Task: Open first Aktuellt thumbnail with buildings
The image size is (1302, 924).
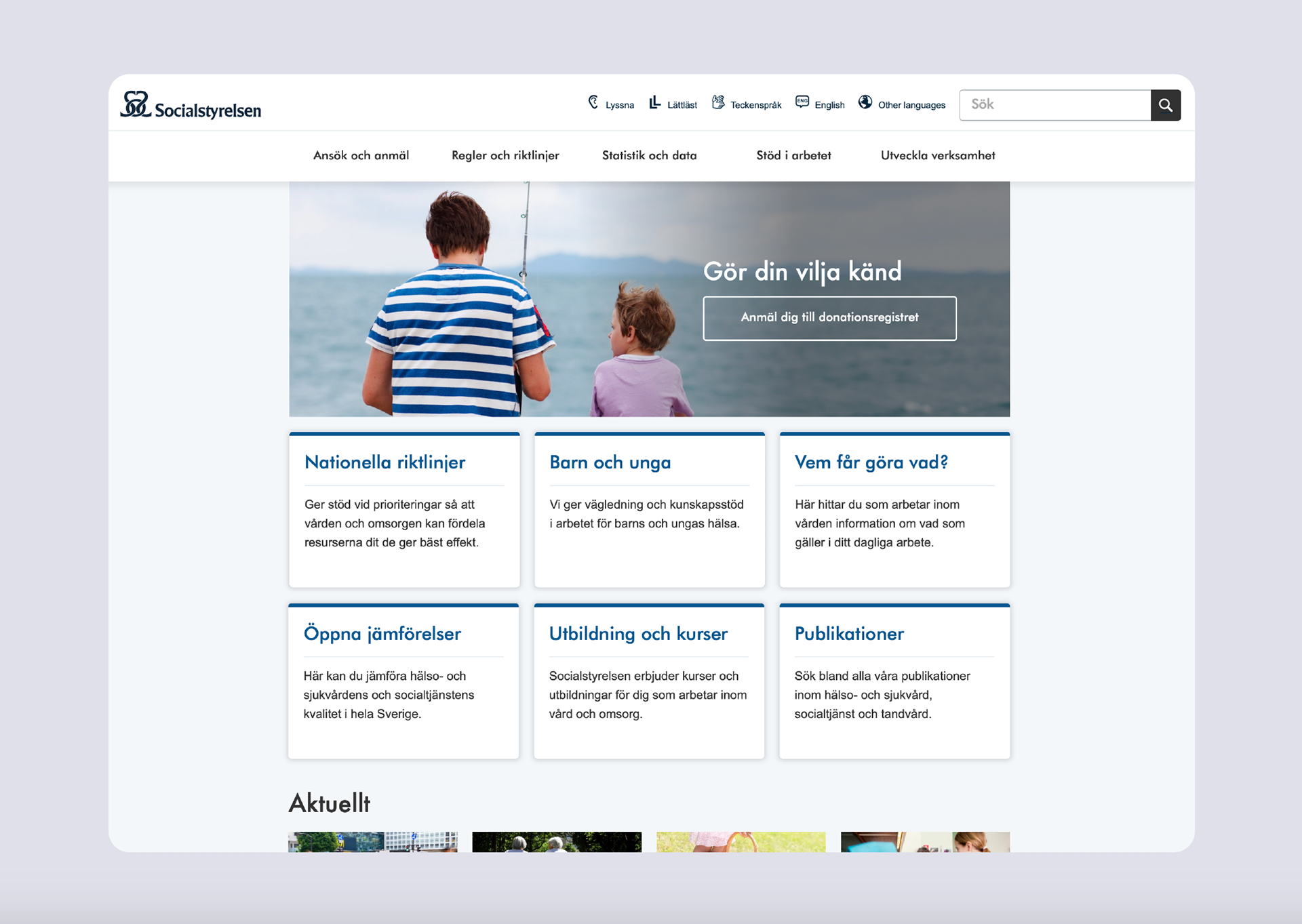Action: coord(373,842)
